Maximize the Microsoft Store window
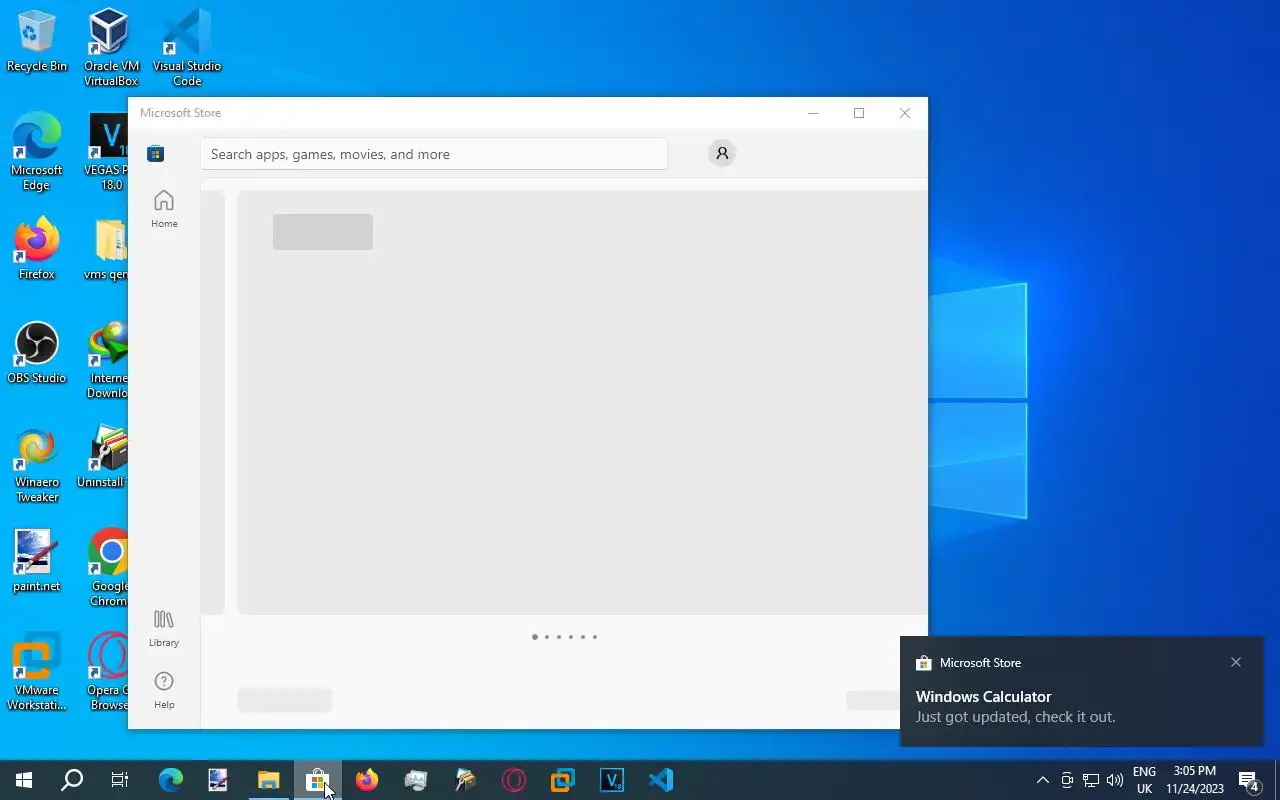This screenshot has width=1280, height=800. 859,113
